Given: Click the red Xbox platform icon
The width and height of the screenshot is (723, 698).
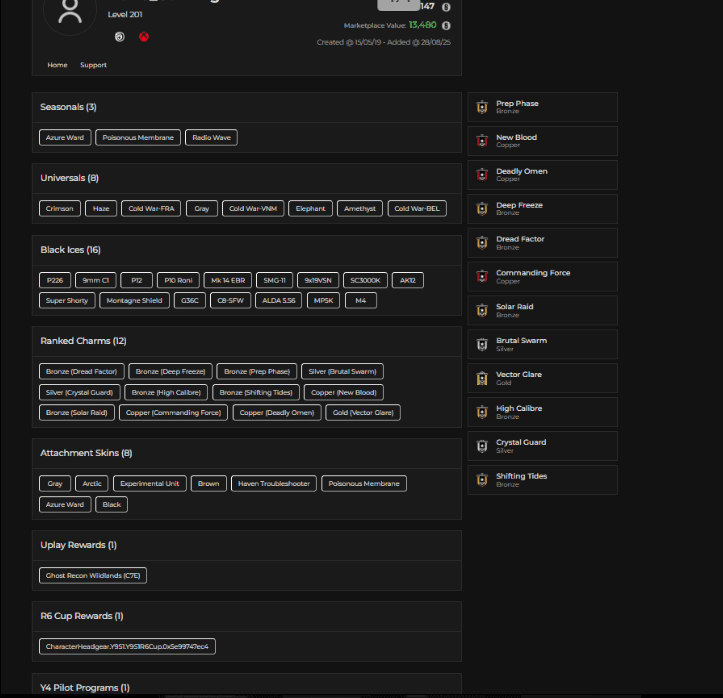Looking at the screenshot, I should coord(144,37).
